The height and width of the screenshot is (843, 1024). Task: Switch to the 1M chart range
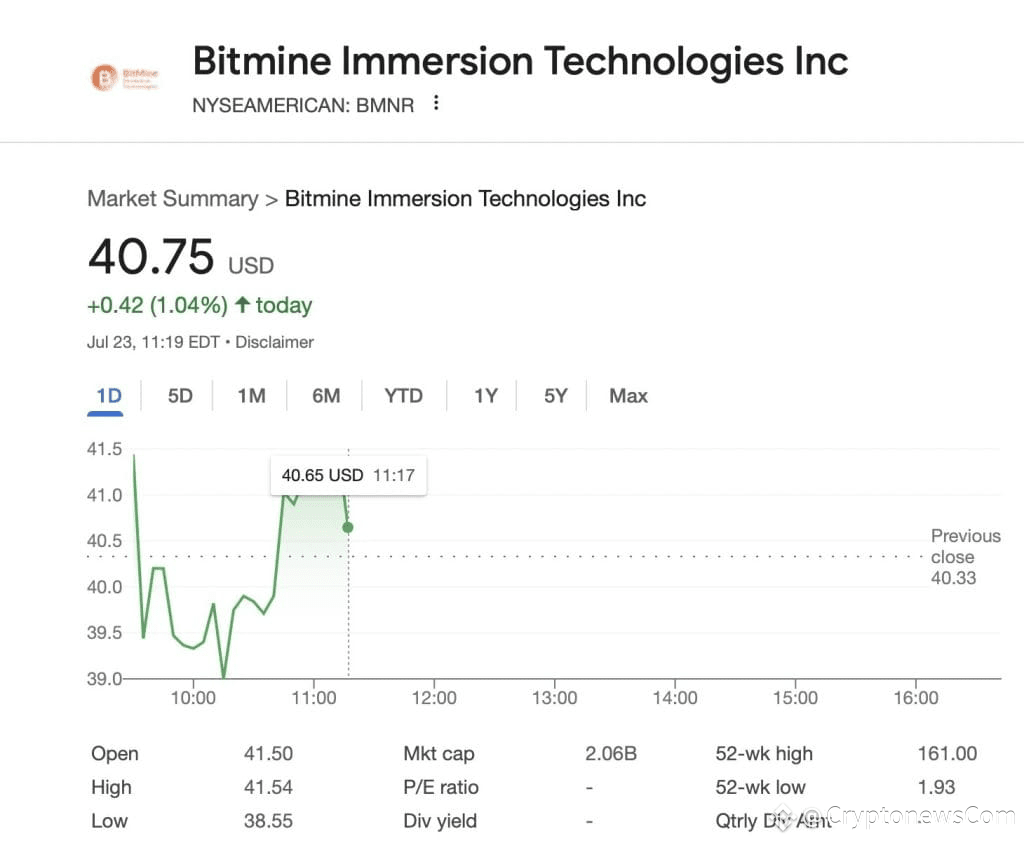tap(251, 396)
